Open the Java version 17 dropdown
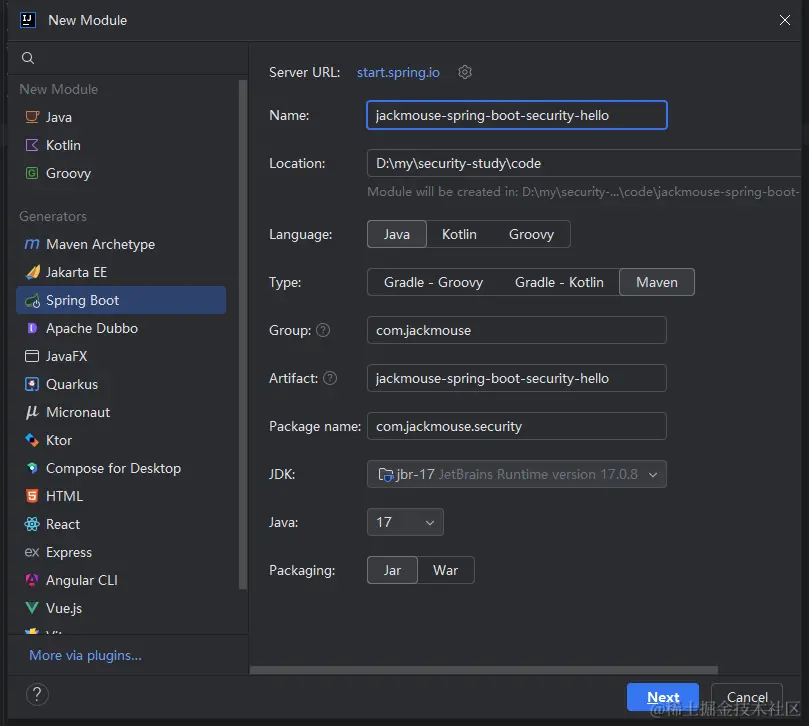The height and width of the screenshot is (726, 809). [x=405, y=522]
